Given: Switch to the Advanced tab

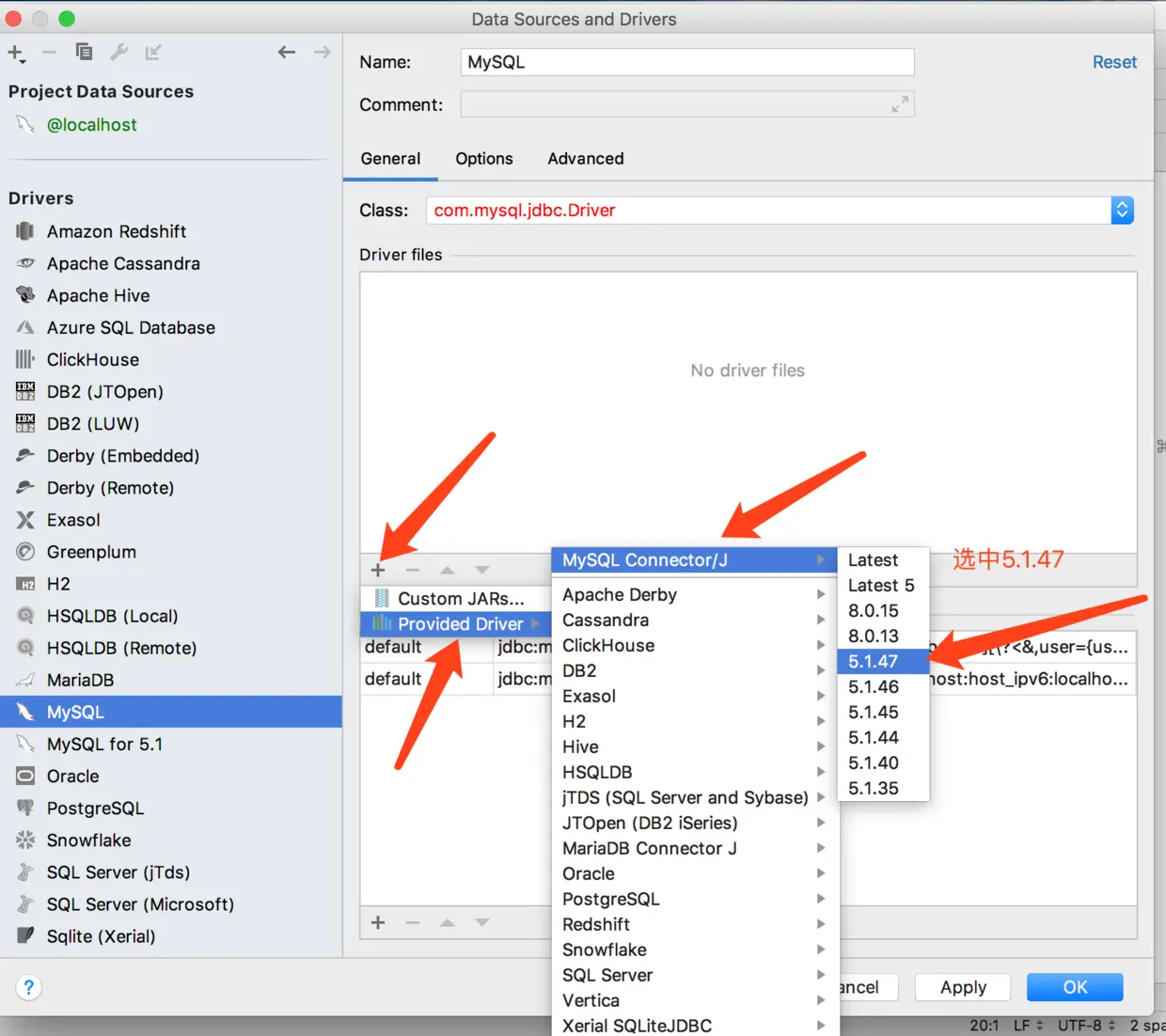Looking at the screenshot, I should tap(586, 159).
